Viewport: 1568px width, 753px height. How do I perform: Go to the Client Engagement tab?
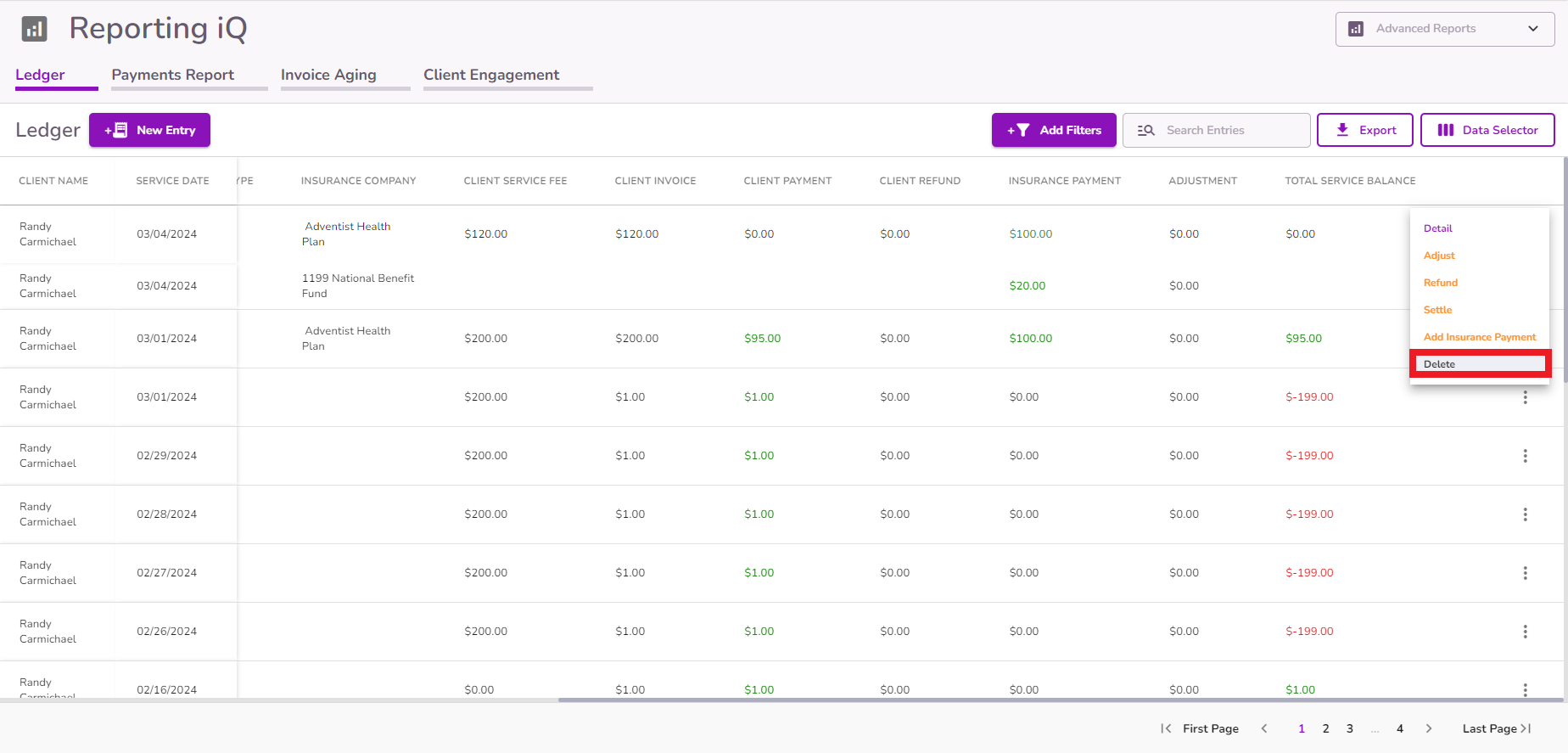[x=491, y=75]
